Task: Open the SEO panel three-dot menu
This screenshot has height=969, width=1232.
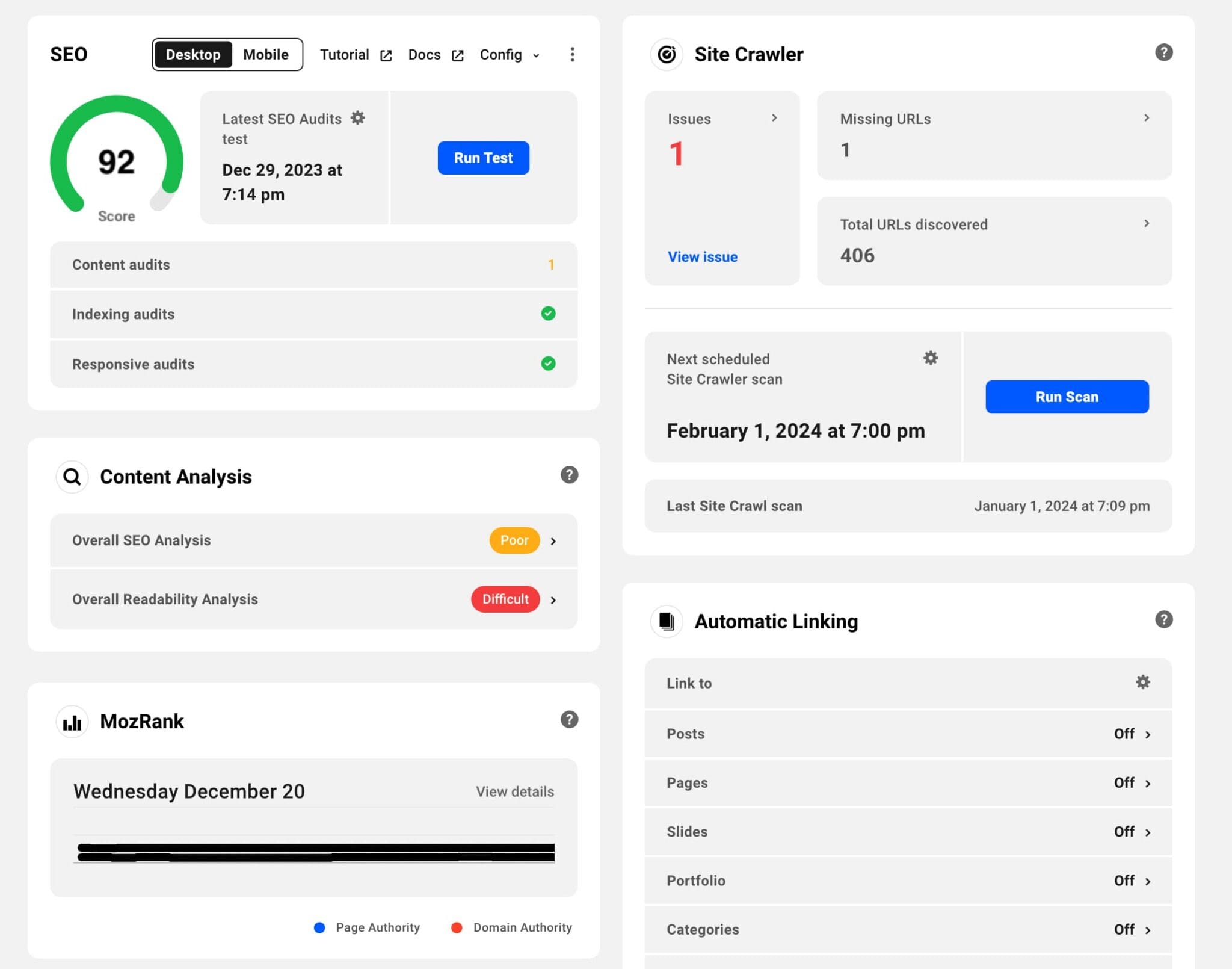Action: coord(572,54)
